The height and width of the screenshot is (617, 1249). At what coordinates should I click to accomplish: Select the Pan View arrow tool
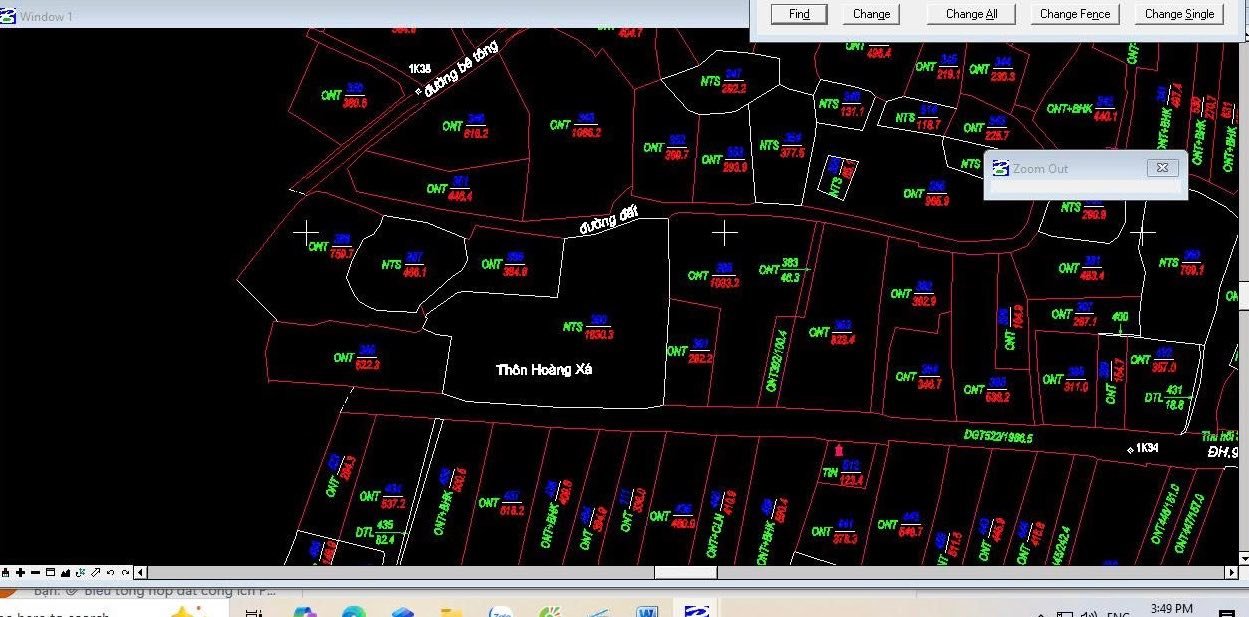tap(96, 573)
